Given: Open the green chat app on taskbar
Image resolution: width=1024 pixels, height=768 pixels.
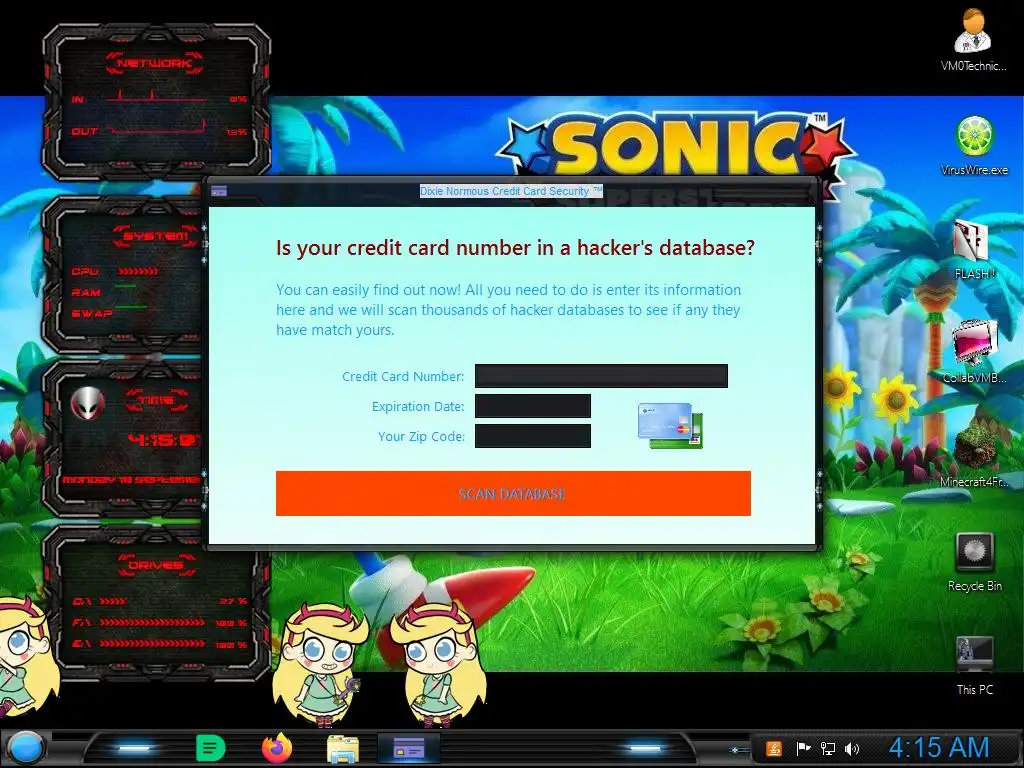Looking at the screenshot, I should pyautogui.click(x=210, y=748).
